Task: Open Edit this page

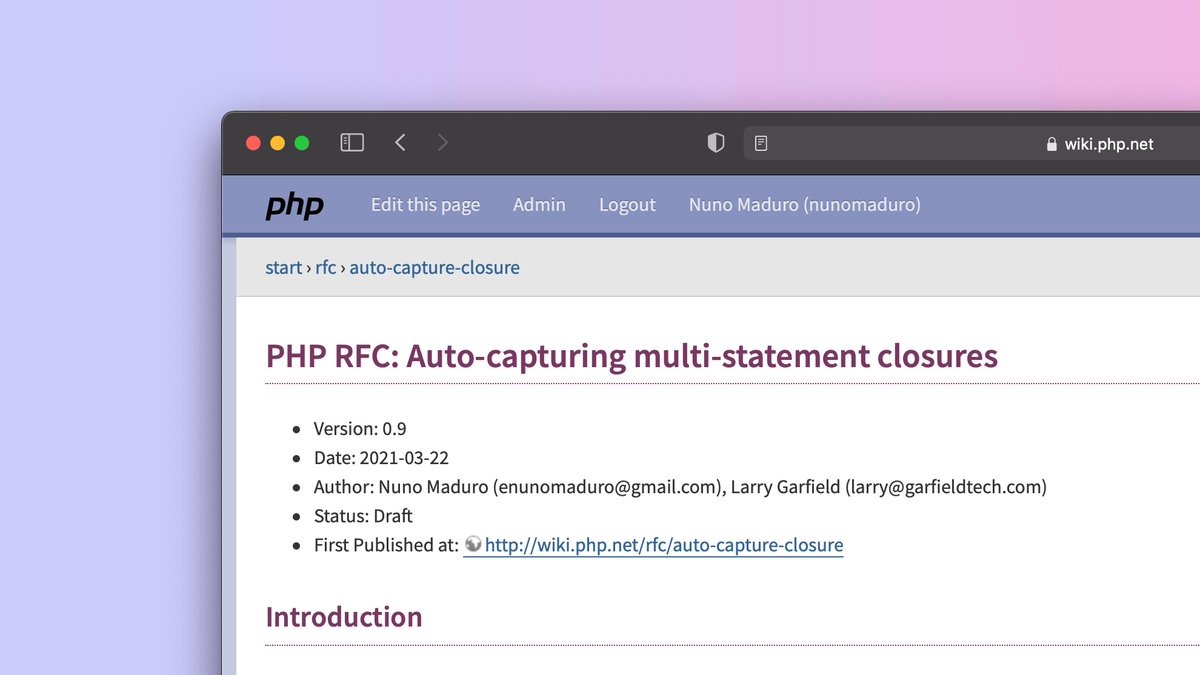Action: [x=425, y=205]
